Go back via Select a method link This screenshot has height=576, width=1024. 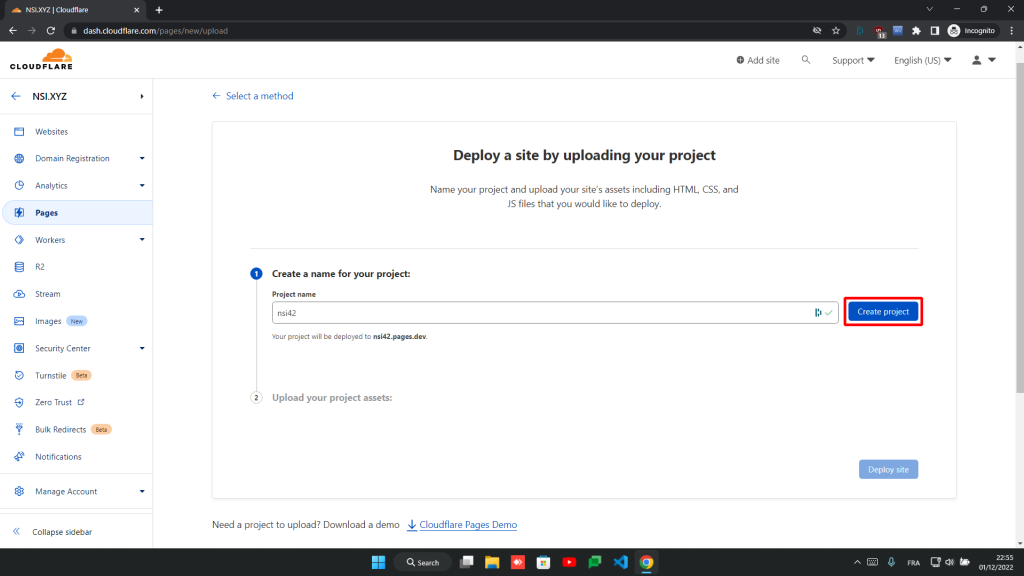[x=253, y=96]
